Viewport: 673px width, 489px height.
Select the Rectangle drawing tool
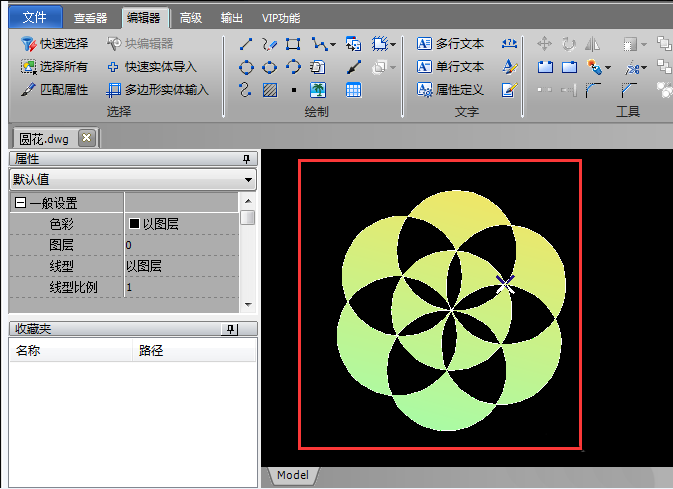[293, 44]
